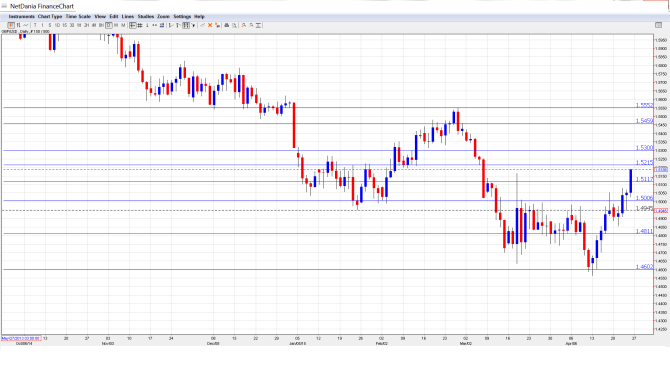670x377 pixels.
Task: Click the red date box on time axis
Action: tap(21, 338)
